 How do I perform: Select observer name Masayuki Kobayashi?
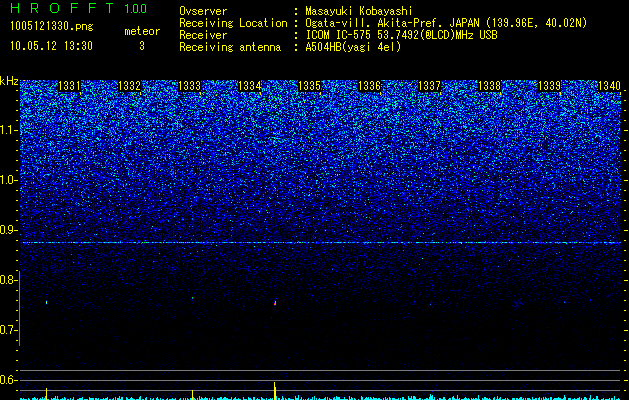click(359, 11)
